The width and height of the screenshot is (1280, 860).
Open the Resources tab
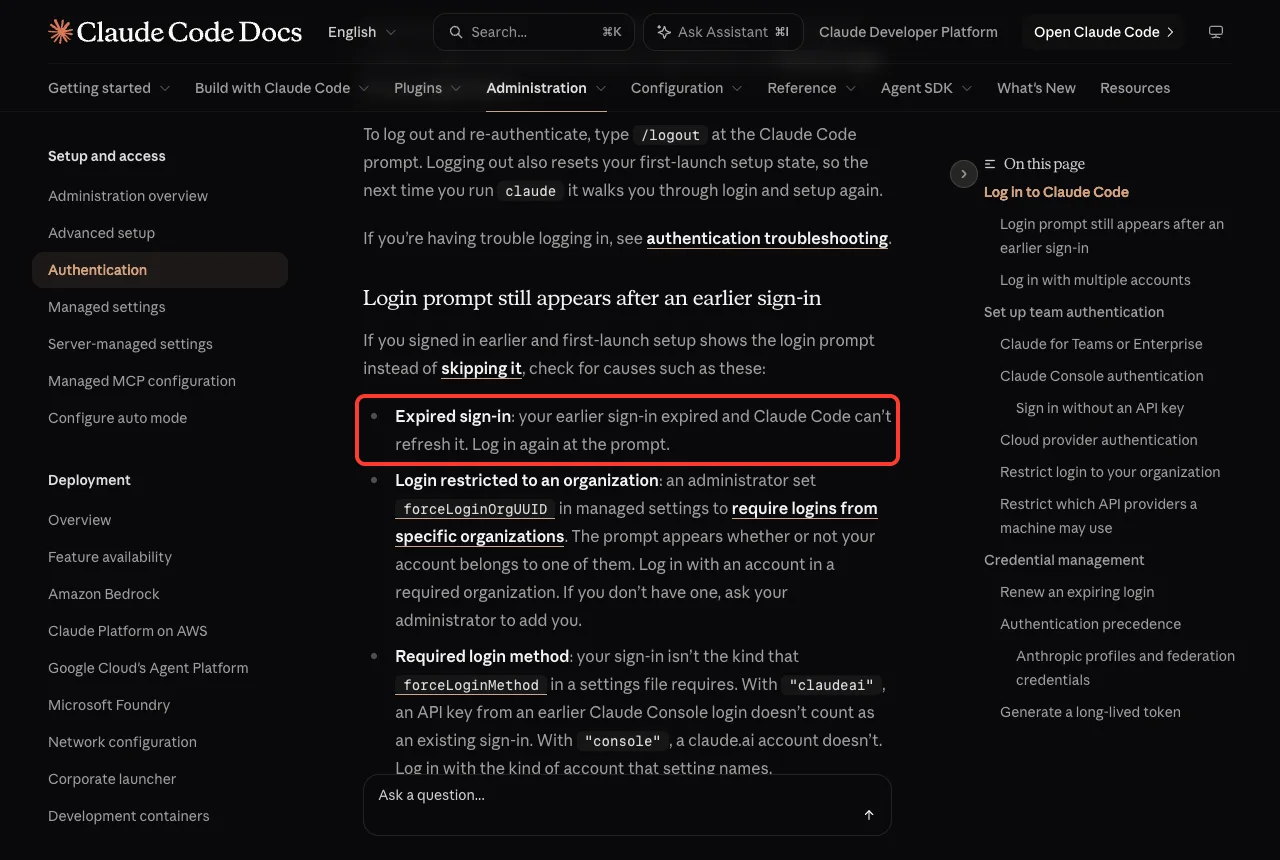[x=1135, y=88]
